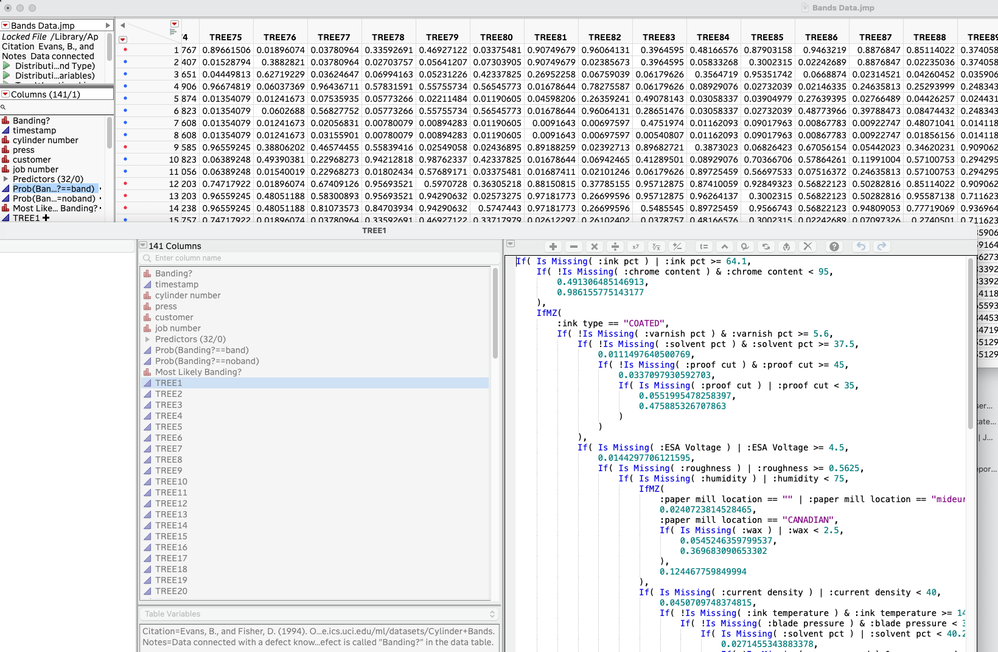Open the 141 Columns filter dropdown

[143, 246]
